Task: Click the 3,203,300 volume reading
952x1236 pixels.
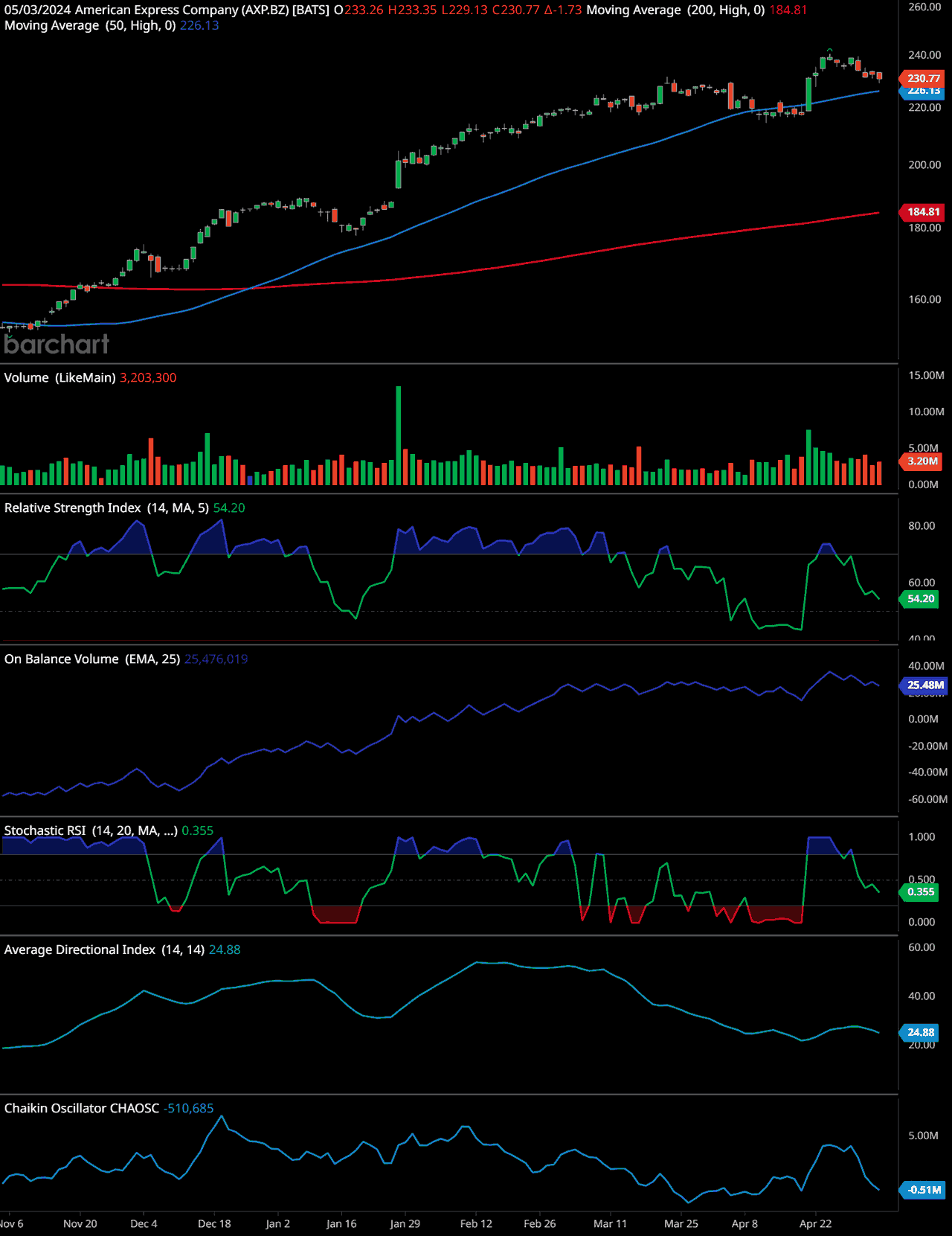Action: (x=148, y=378)
